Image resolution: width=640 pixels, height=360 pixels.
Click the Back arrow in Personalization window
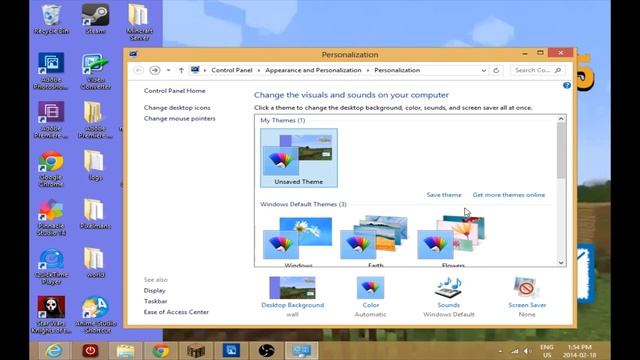pos(138,70)
